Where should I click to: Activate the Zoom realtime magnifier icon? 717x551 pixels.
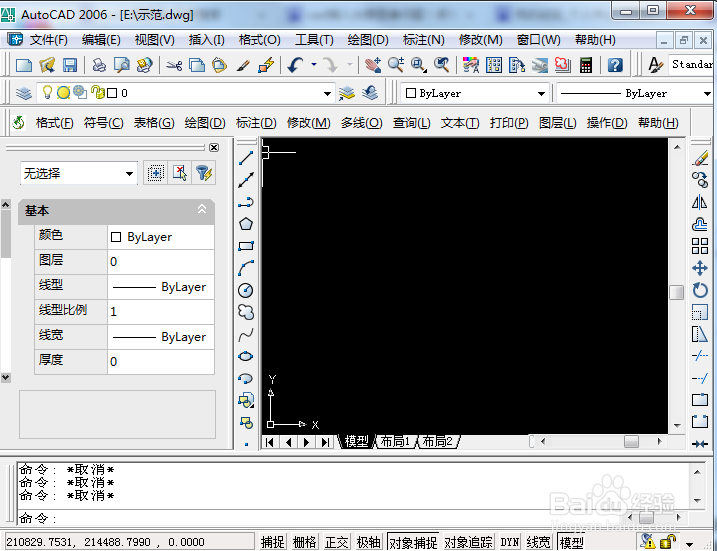(396, 65)
